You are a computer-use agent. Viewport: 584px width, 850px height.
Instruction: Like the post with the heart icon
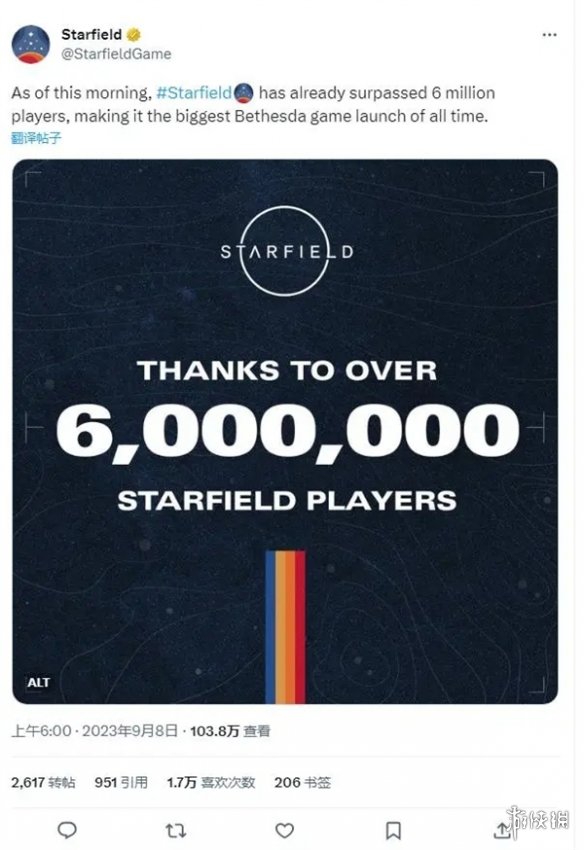[285, 830]
